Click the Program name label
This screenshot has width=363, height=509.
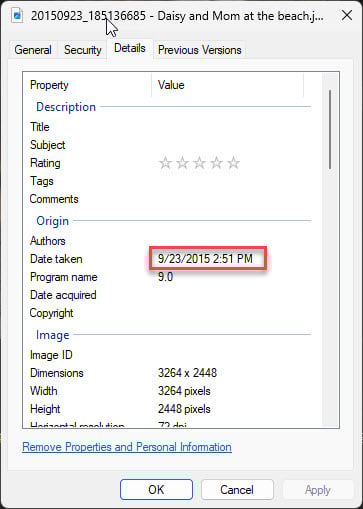[64, 277]
